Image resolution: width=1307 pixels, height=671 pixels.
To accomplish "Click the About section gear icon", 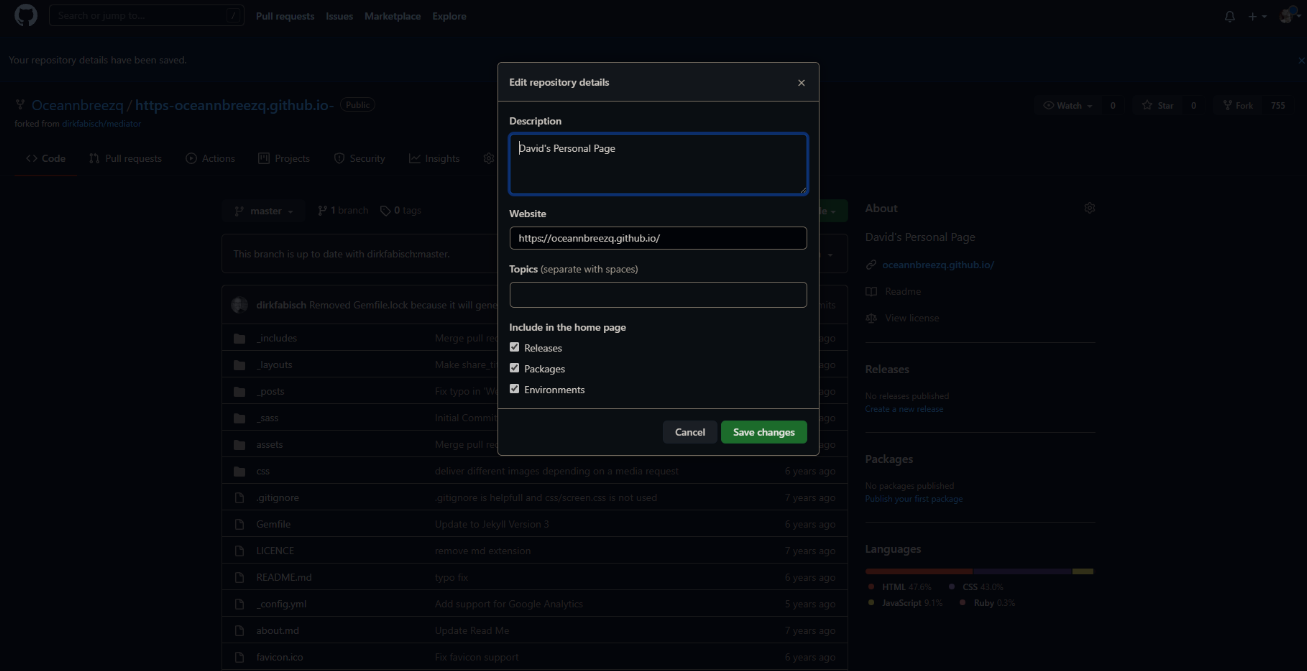I will (1089, 208).
